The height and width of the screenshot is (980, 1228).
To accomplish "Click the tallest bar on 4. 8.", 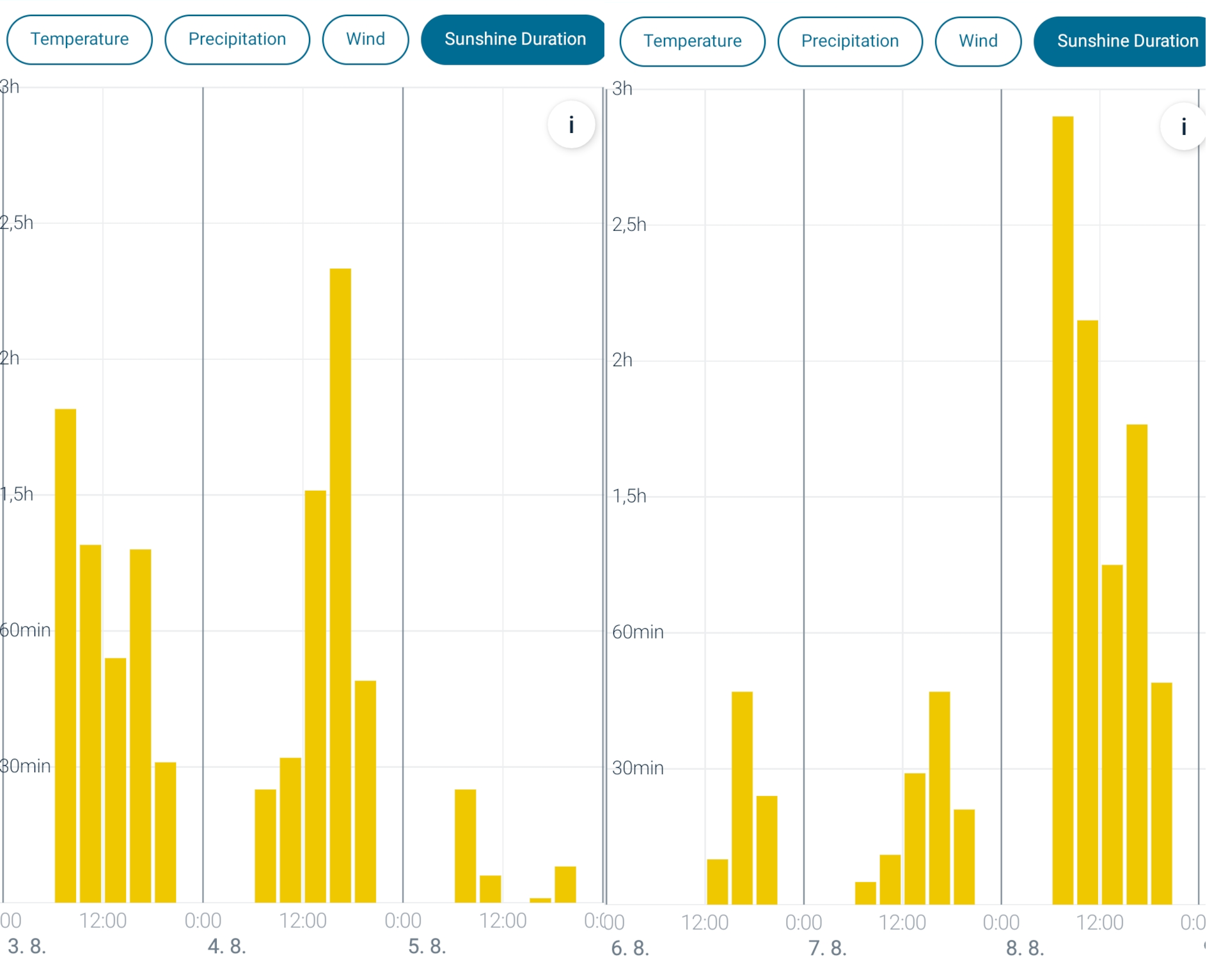I will click(x=340, y=585).
